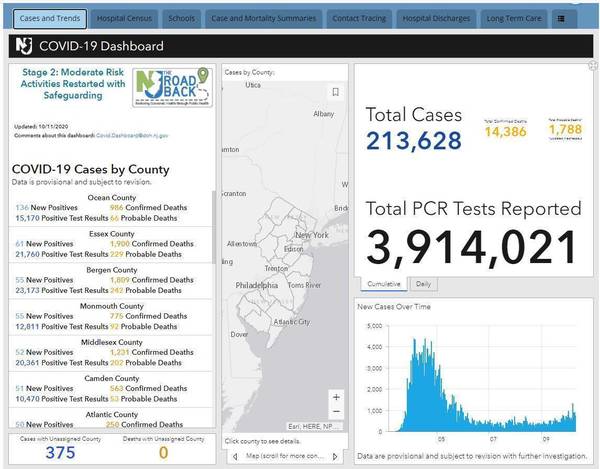
Task: Open the Schools tab
Action: pos(181,19)
